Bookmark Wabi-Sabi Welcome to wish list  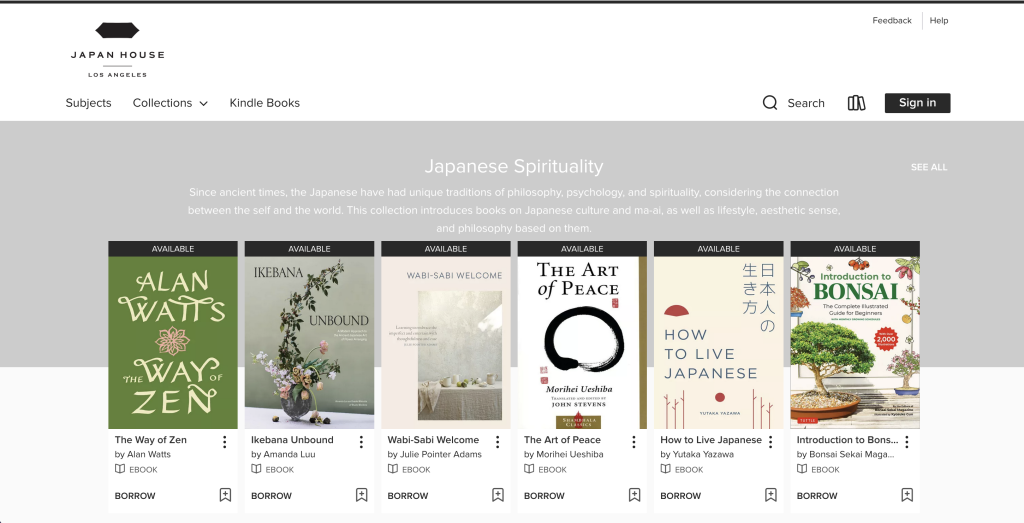coord(498,495)
